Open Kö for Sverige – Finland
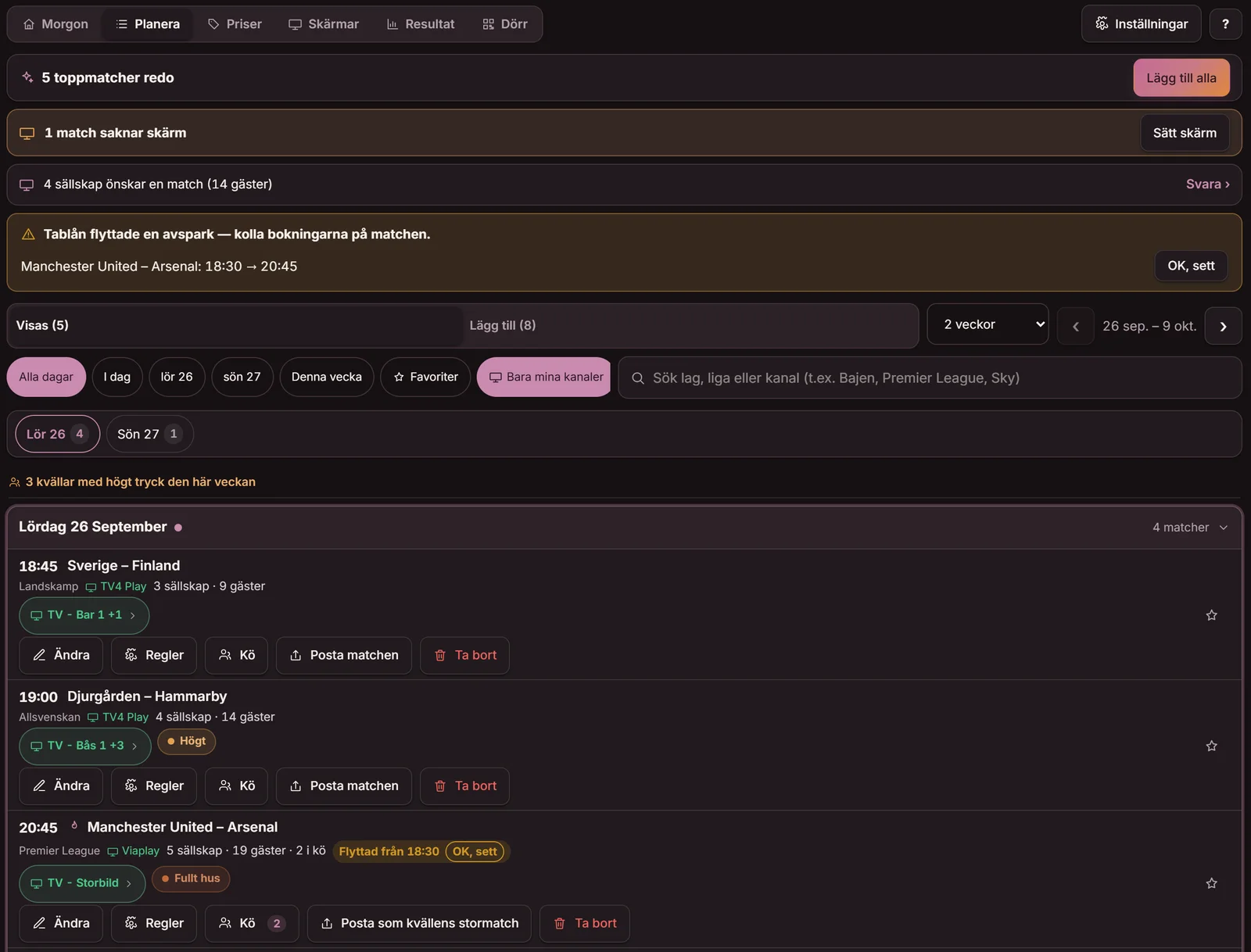The height and width of the screenshot is (952, 1251). [236, 655]
